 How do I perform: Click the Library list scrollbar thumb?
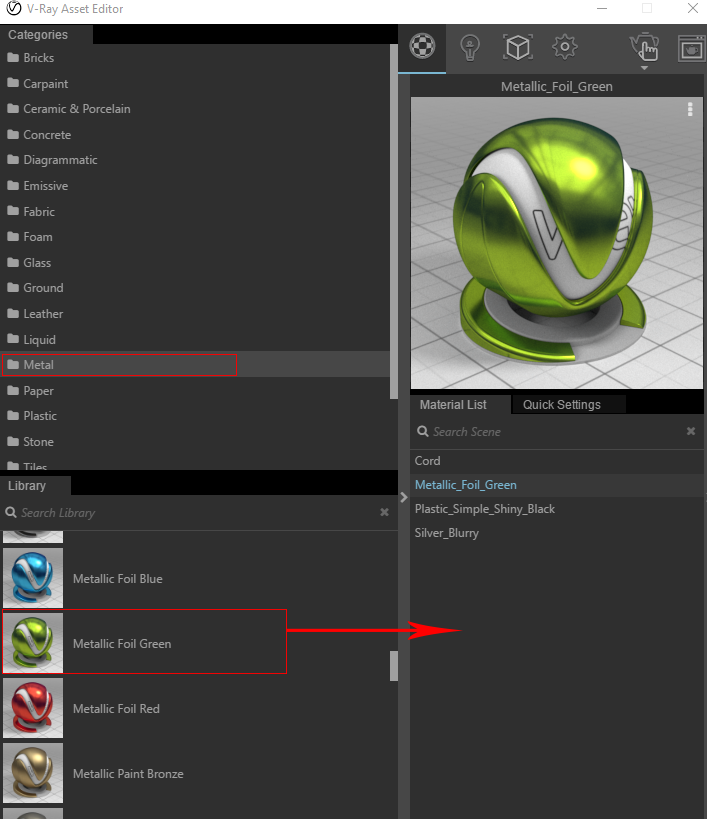[394, 666]
